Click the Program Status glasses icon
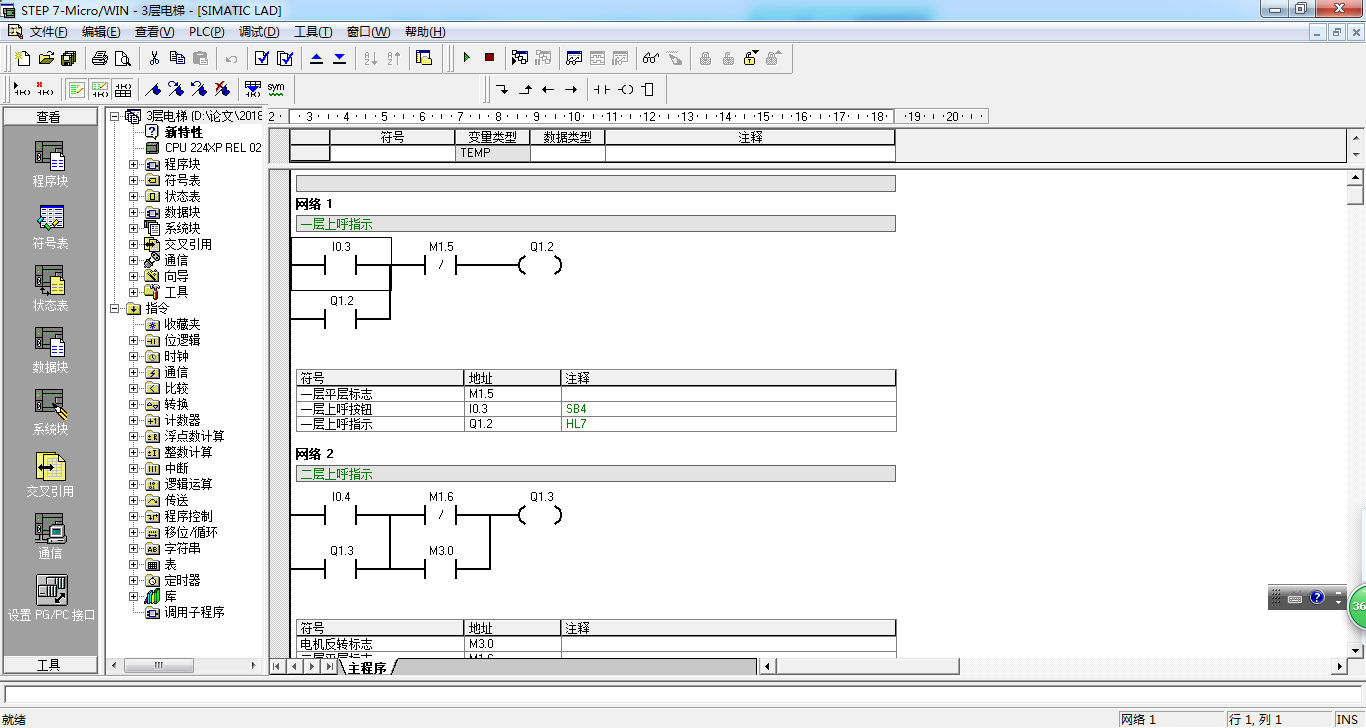This screenshot has width=1366, height=728. tap(651, 58)
